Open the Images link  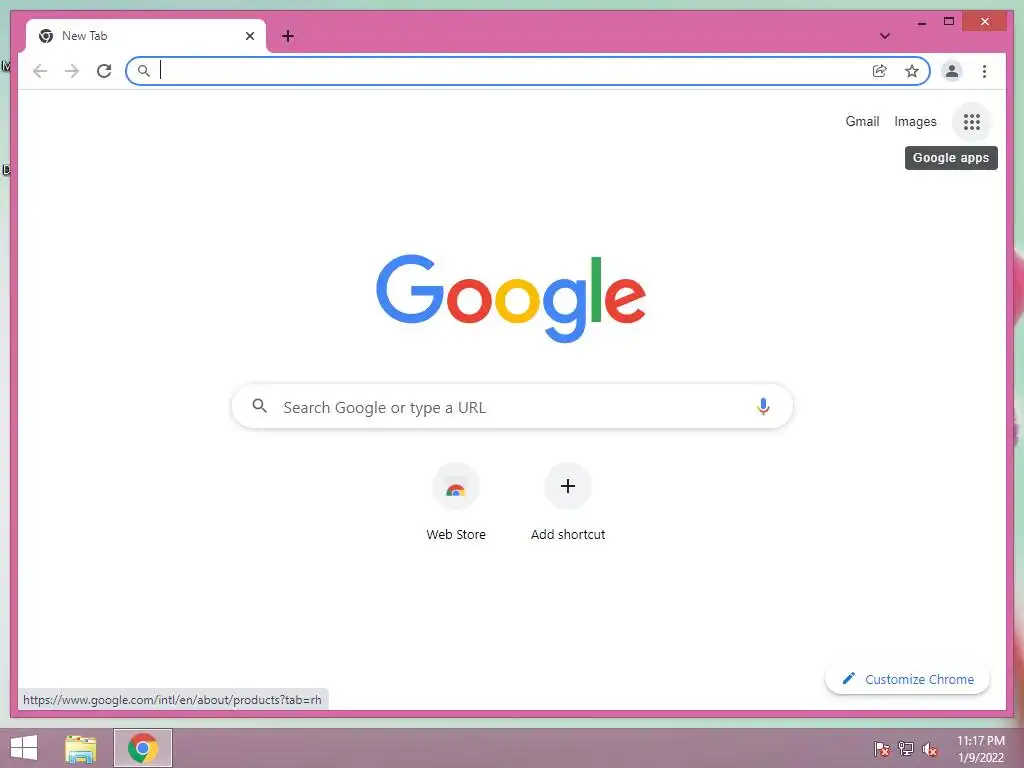[915, 121]
